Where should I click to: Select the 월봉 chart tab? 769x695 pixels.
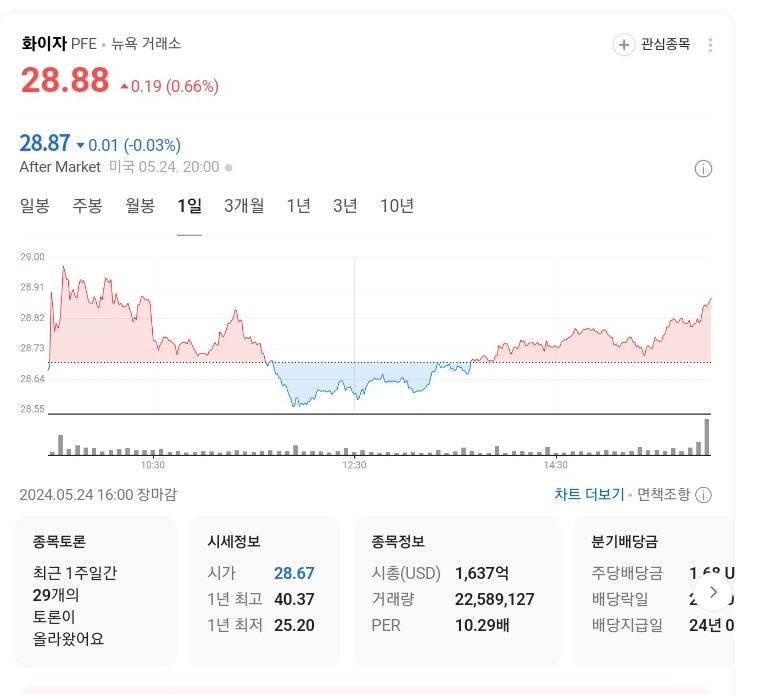pyautogui.click(x=140, y=206)
